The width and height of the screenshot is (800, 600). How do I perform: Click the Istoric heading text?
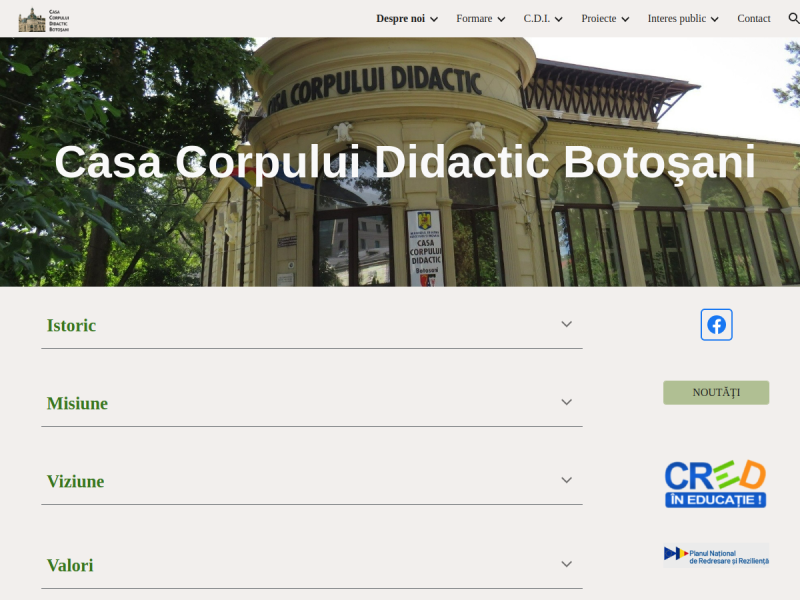coord(71,325)
